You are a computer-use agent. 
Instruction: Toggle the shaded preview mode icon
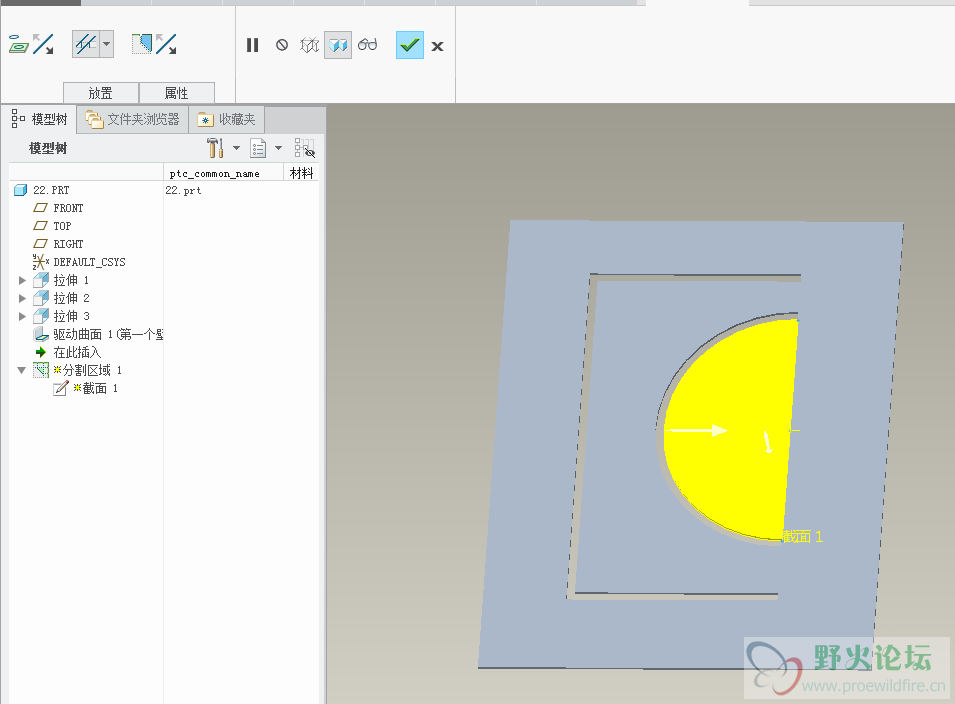coord(338,45)
